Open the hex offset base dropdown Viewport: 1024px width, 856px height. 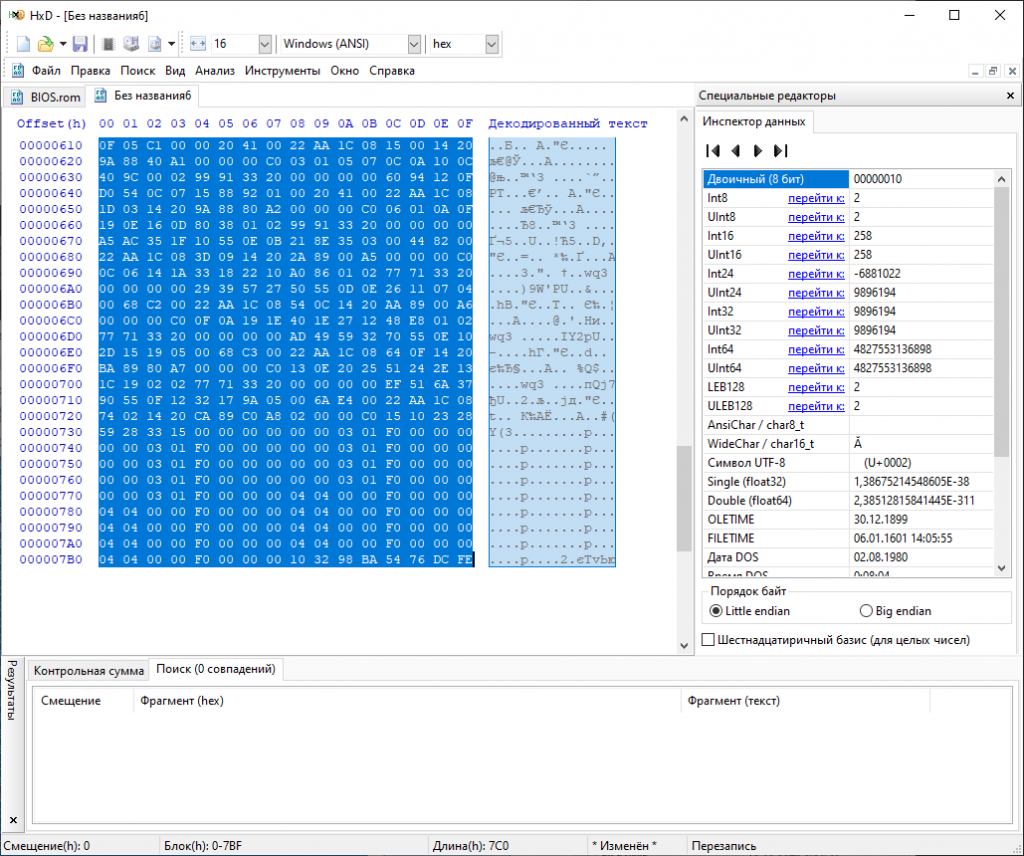[x=492, y=44]
